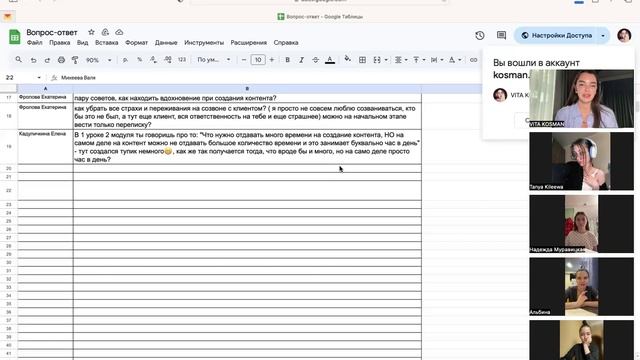Open the version history clock icon
This screenshot has width=640, height=360.
480,36
